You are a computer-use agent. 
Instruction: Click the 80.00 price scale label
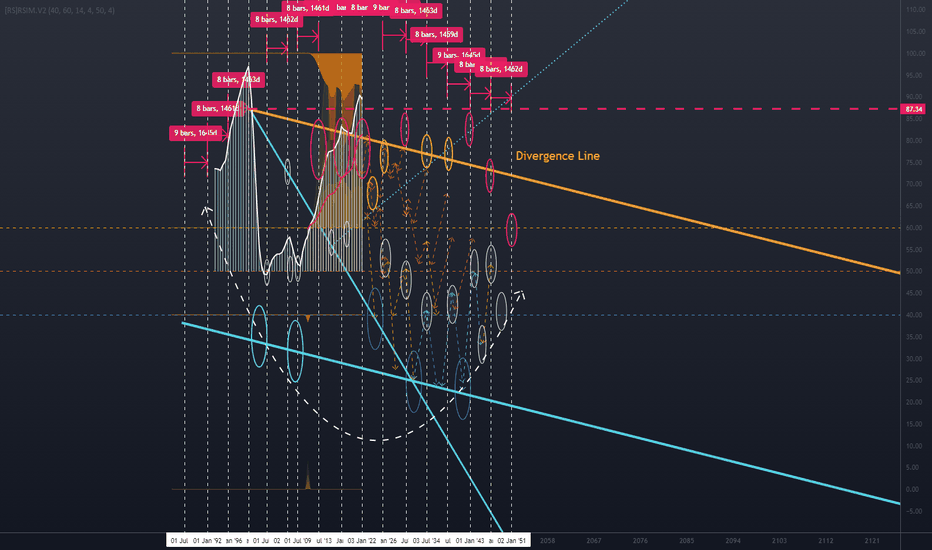pyautogui.click(x=915, y=141)
